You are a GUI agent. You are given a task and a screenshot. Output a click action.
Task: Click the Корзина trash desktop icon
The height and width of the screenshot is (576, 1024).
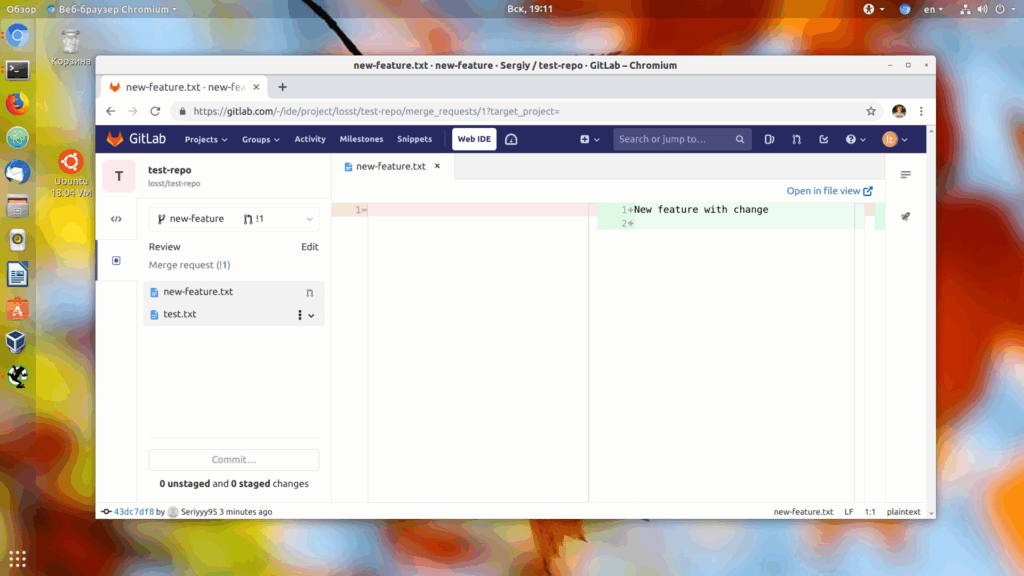pyautogui.click(x=71, y=48)
